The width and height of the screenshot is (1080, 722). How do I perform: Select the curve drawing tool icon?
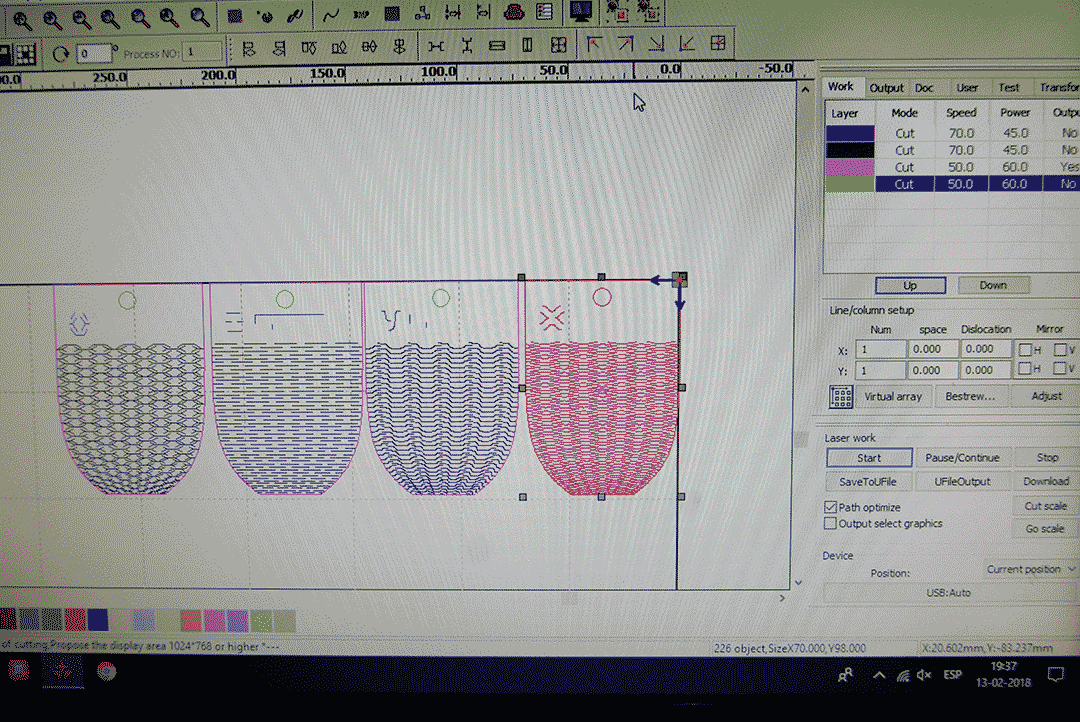[331, 14]
